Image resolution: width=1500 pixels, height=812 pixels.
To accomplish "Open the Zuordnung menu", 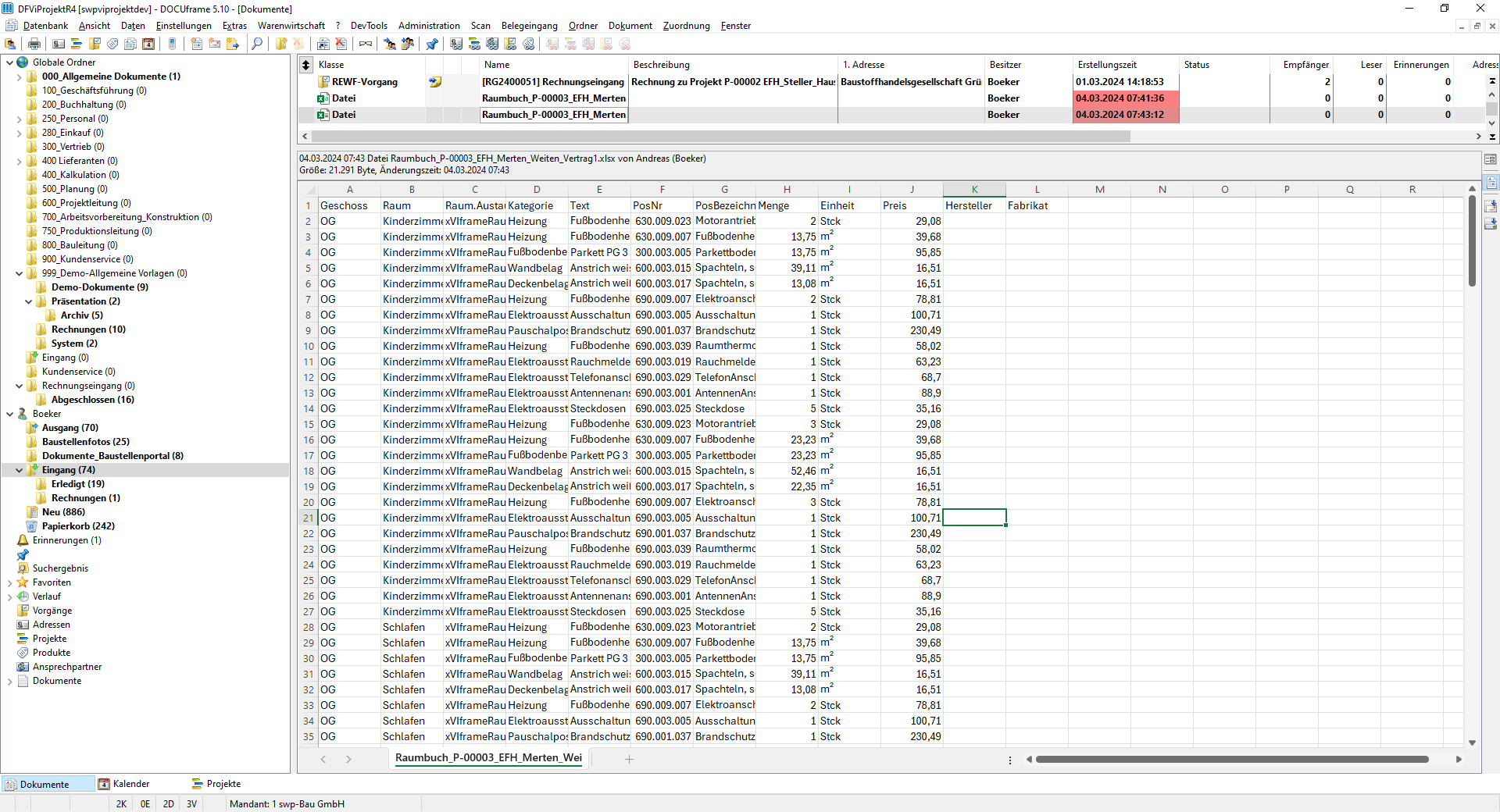I will coord(687,26).
